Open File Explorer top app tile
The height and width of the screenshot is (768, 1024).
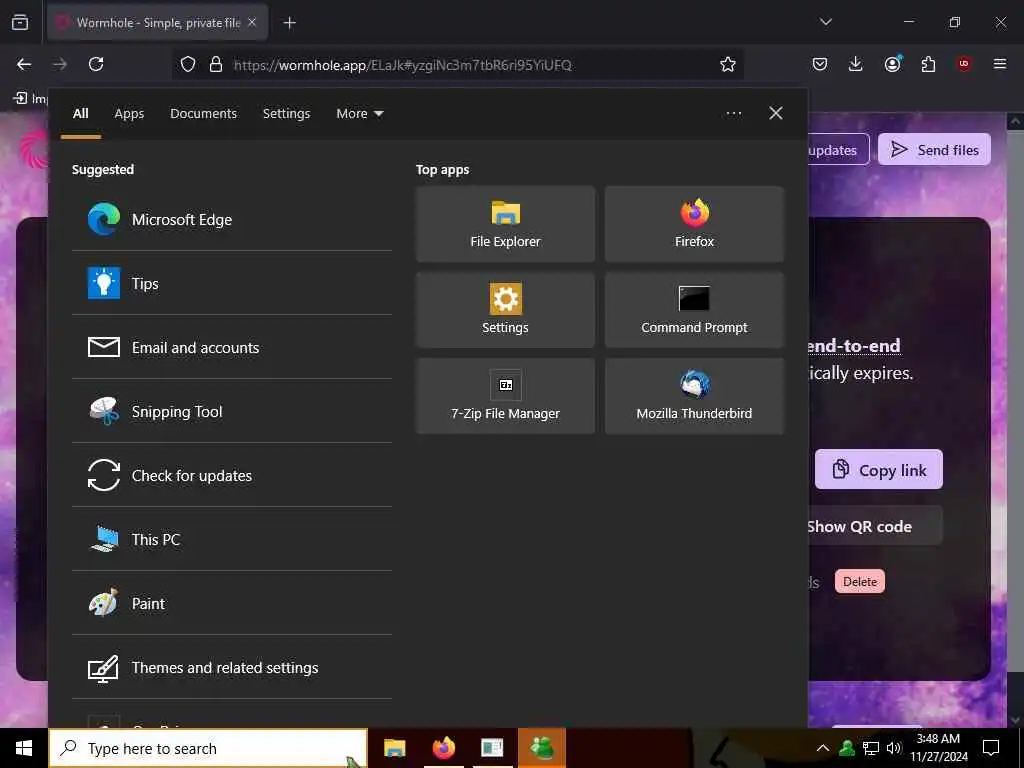click(505, 224)
